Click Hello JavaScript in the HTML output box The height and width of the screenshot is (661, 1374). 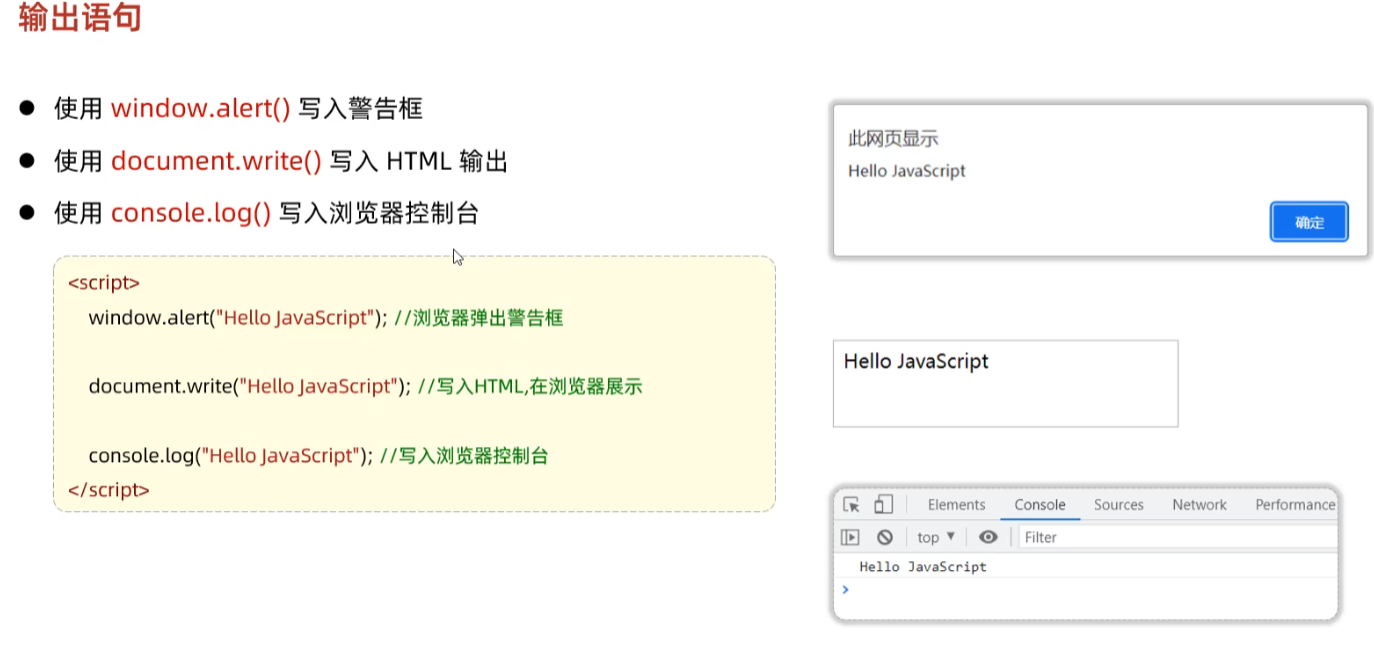[x=916, y=361]
